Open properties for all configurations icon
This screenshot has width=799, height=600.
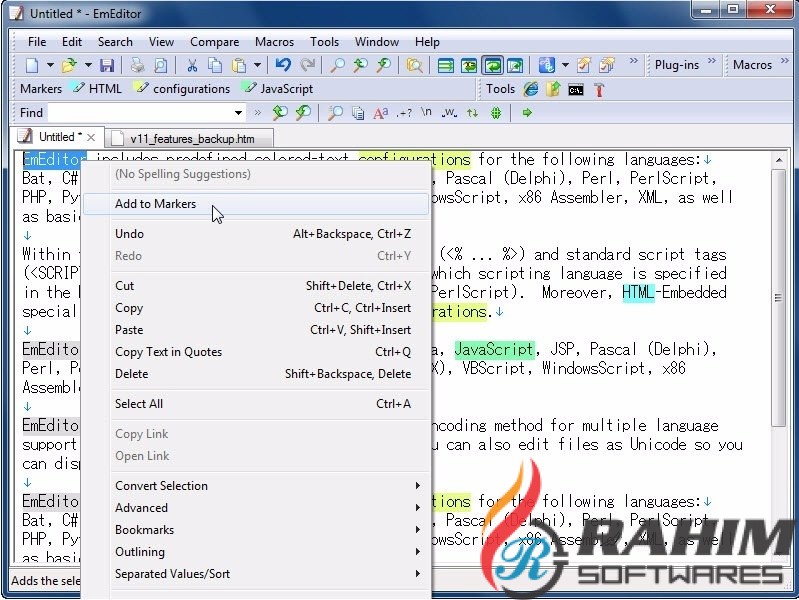607,65
